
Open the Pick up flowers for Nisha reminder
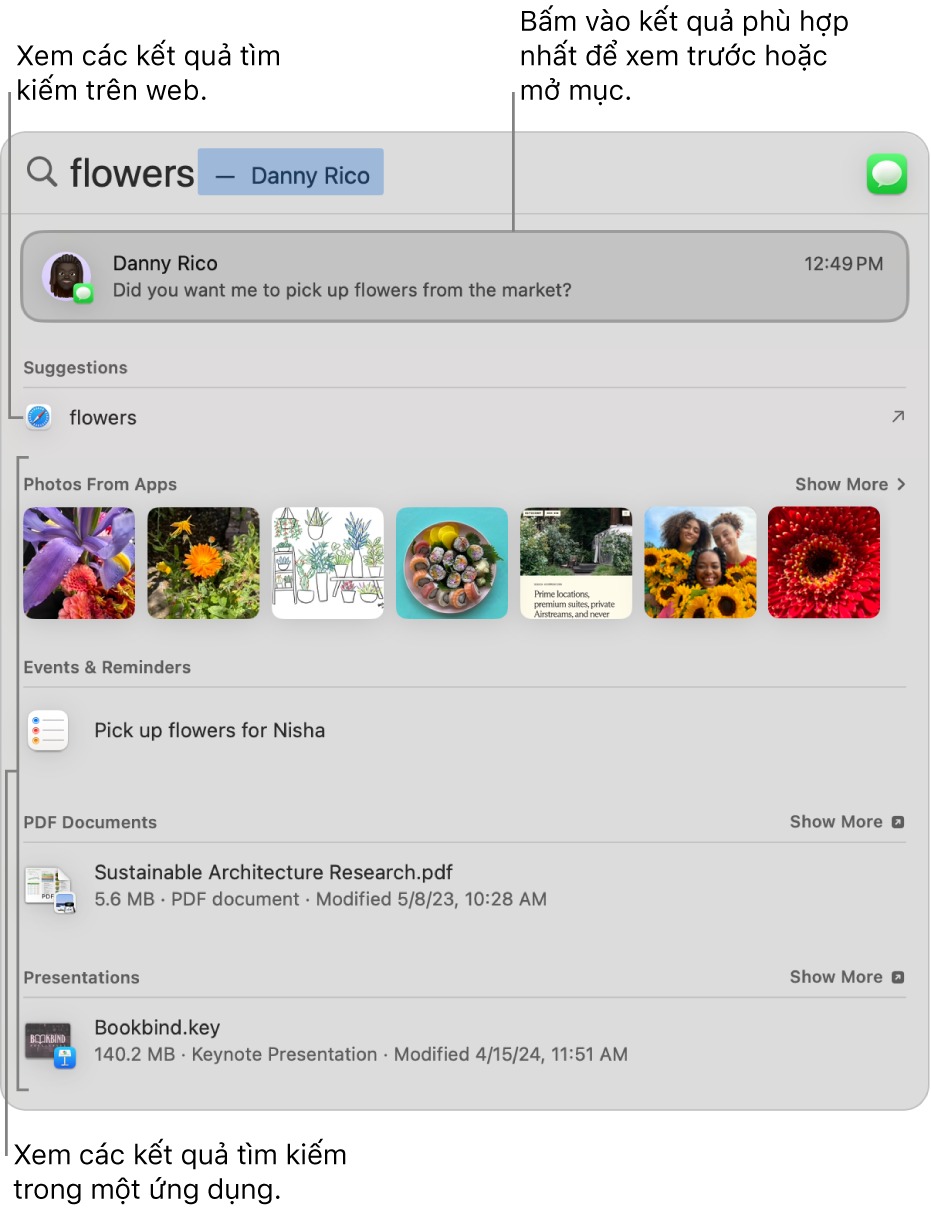pyautogui.click(x=209, y=730)
